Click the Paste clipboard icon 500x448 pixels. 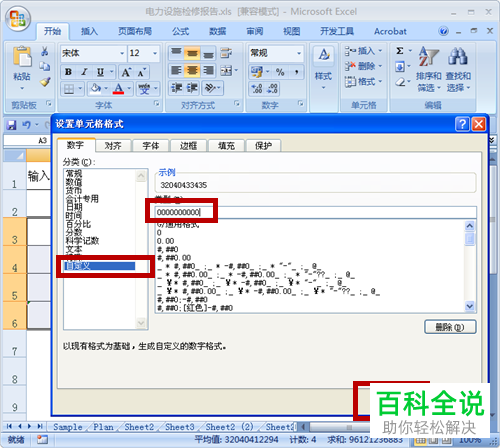click(x=22, y=57)
